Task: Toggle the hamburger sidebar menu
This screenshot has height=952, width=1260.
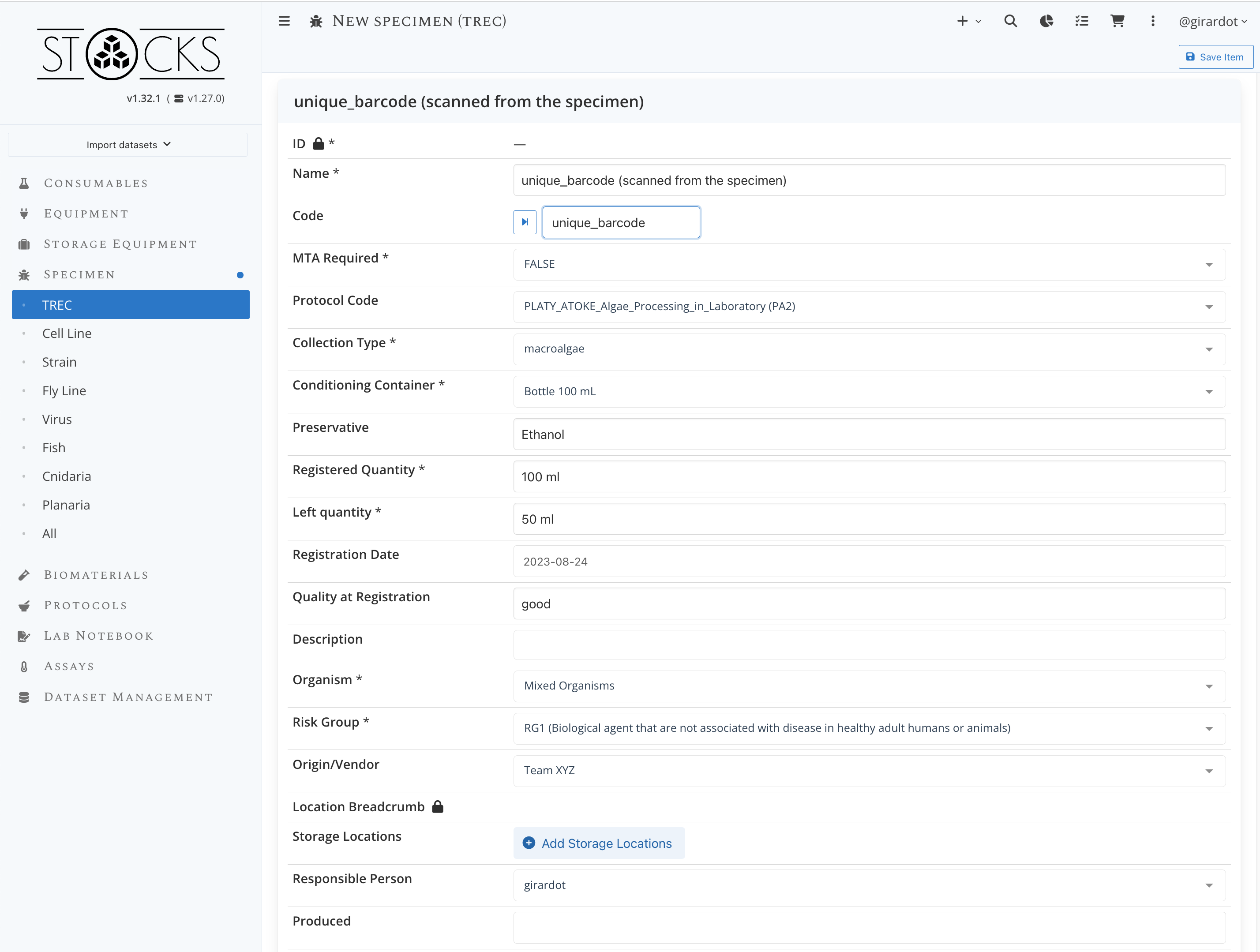Action: [284, 21]
